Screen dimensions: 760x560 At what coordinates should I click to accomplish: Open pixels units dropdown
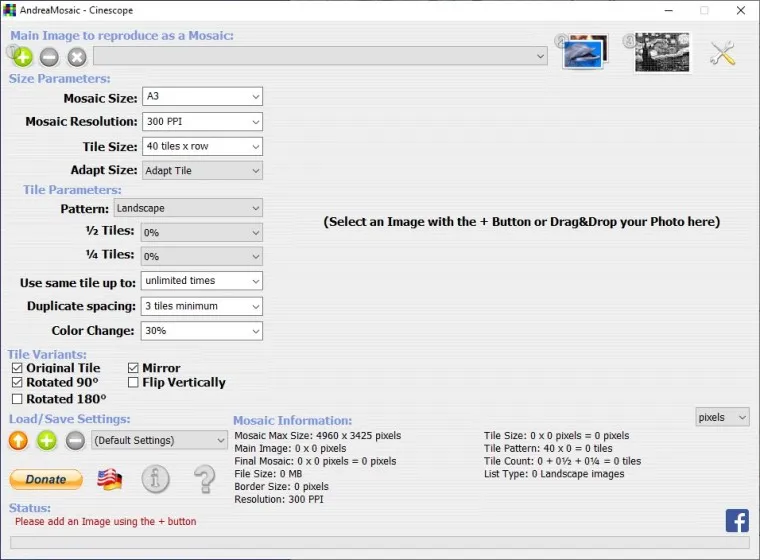click(x=722, y=417)
